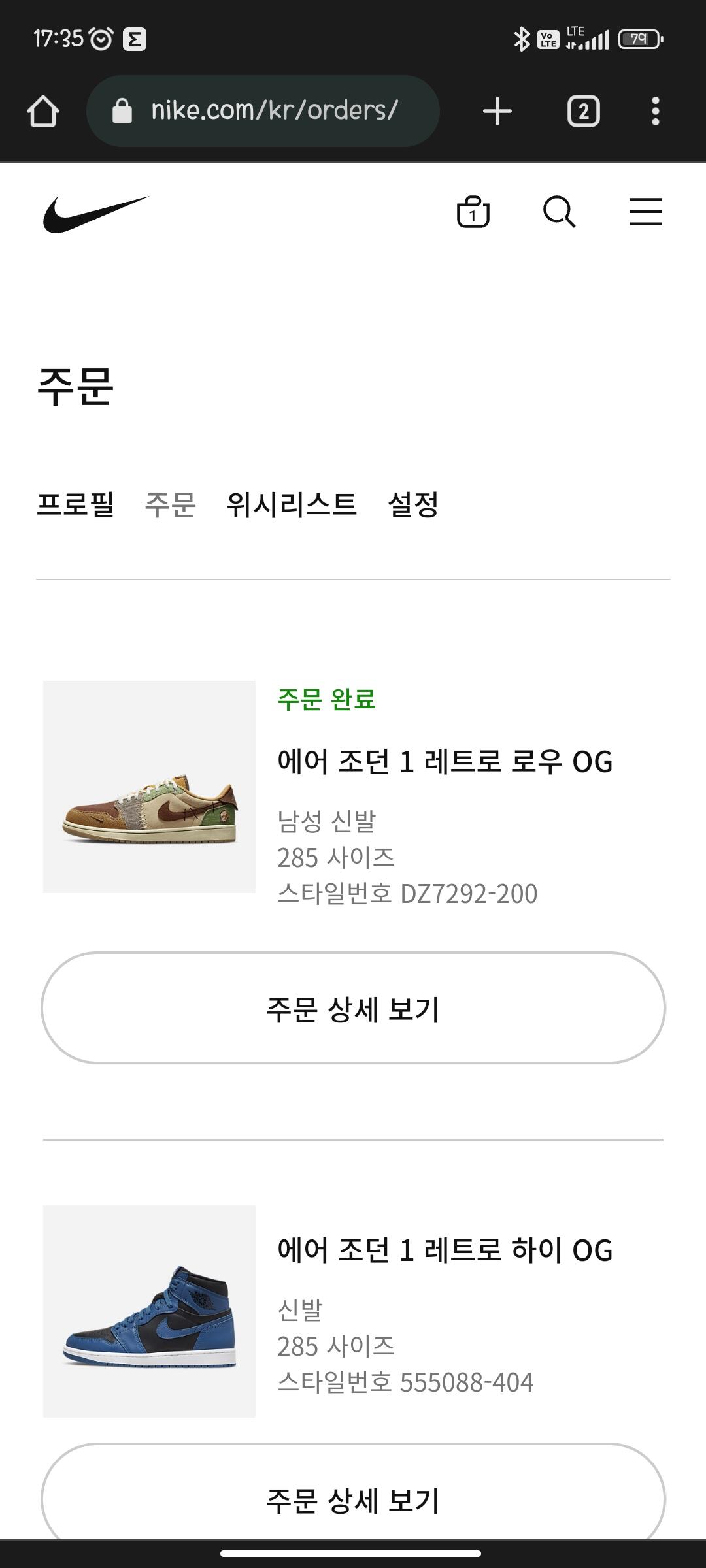Tap the search magnifier icon

pyautogui.click(x=559, y=212)
